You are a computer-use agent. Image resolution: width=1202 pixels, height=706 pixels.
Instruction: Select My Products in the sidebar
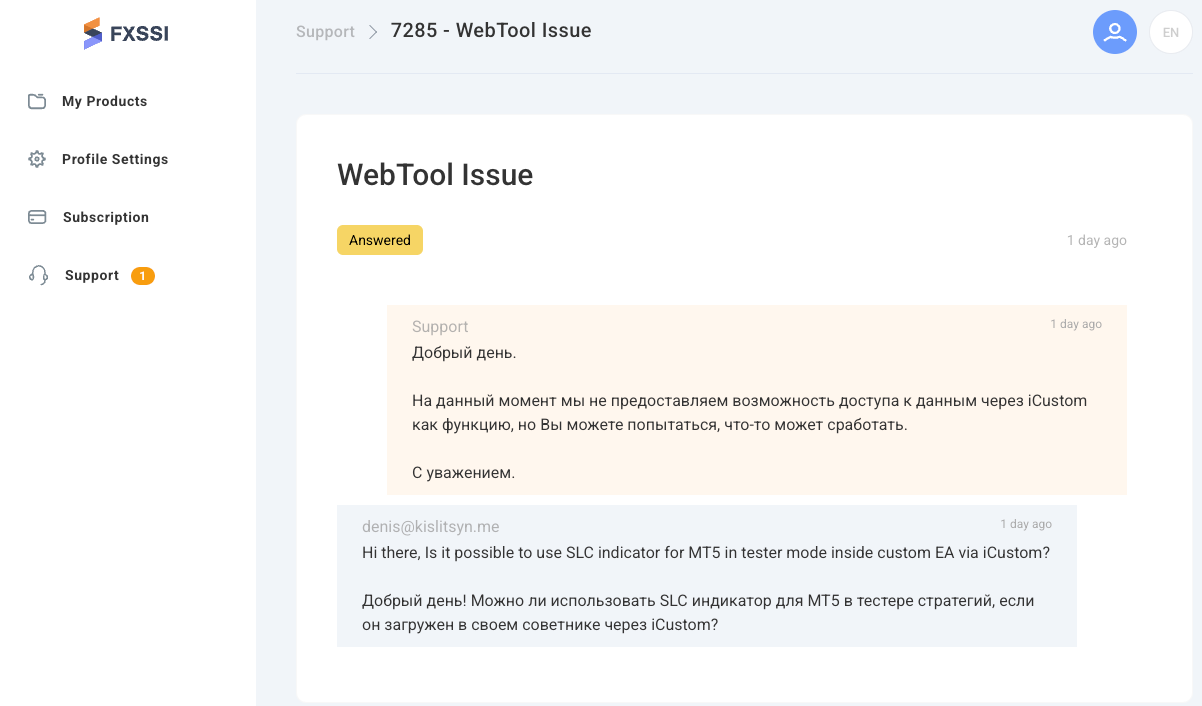click(x=103, y=100)
